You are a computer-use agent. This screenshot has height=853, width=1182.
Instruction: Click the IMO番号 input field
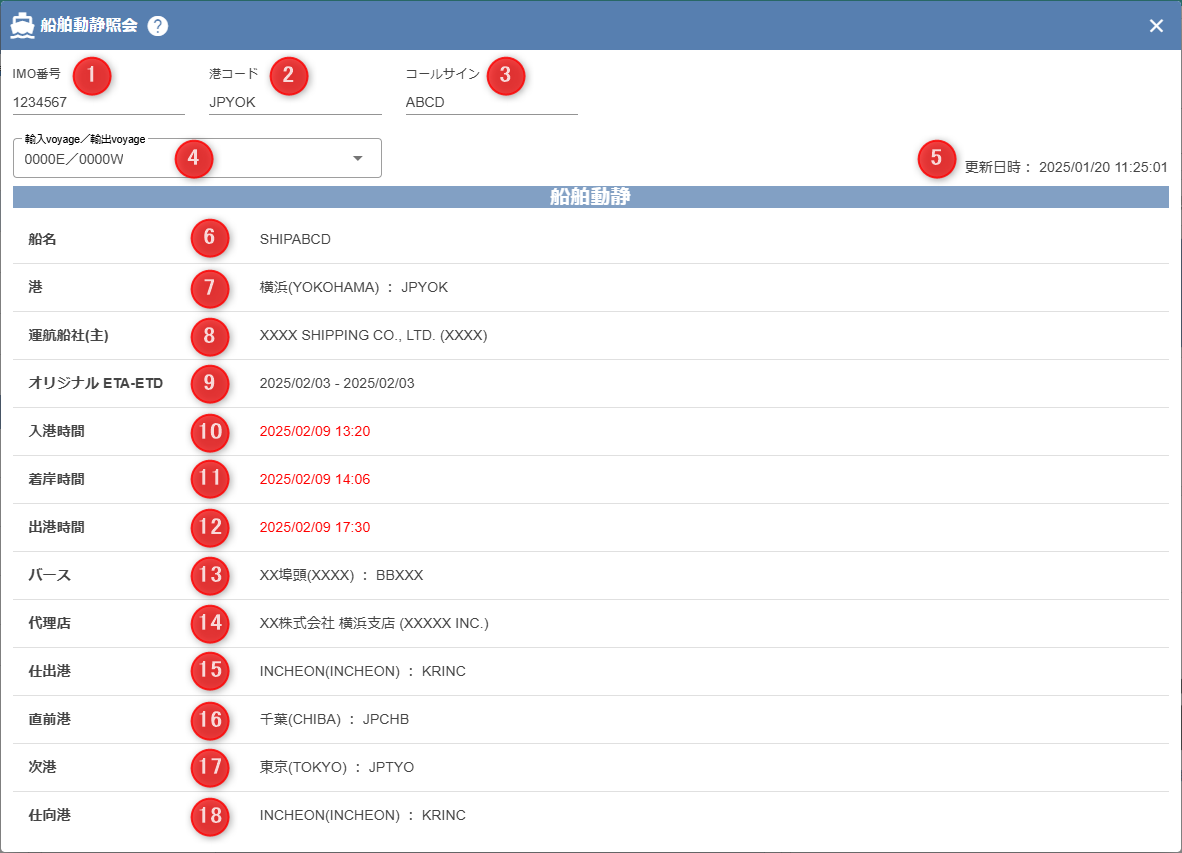(x=98, y=102)
